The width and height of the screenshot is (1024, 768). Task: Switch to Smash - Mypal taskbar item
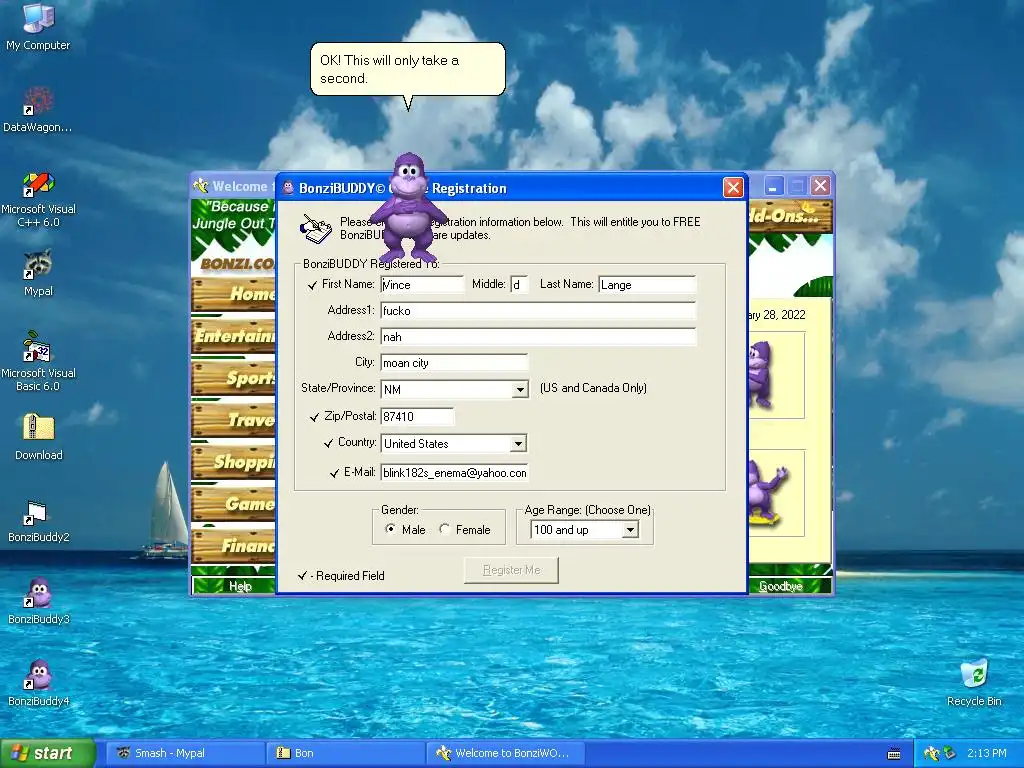point(184,754)
